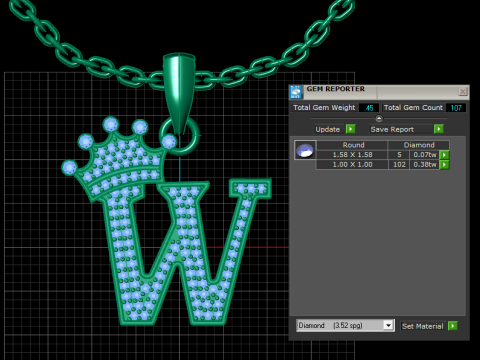480x360 pixels.
Task: Click the Total Gem Weight label
Action: (x=324, y=108)
